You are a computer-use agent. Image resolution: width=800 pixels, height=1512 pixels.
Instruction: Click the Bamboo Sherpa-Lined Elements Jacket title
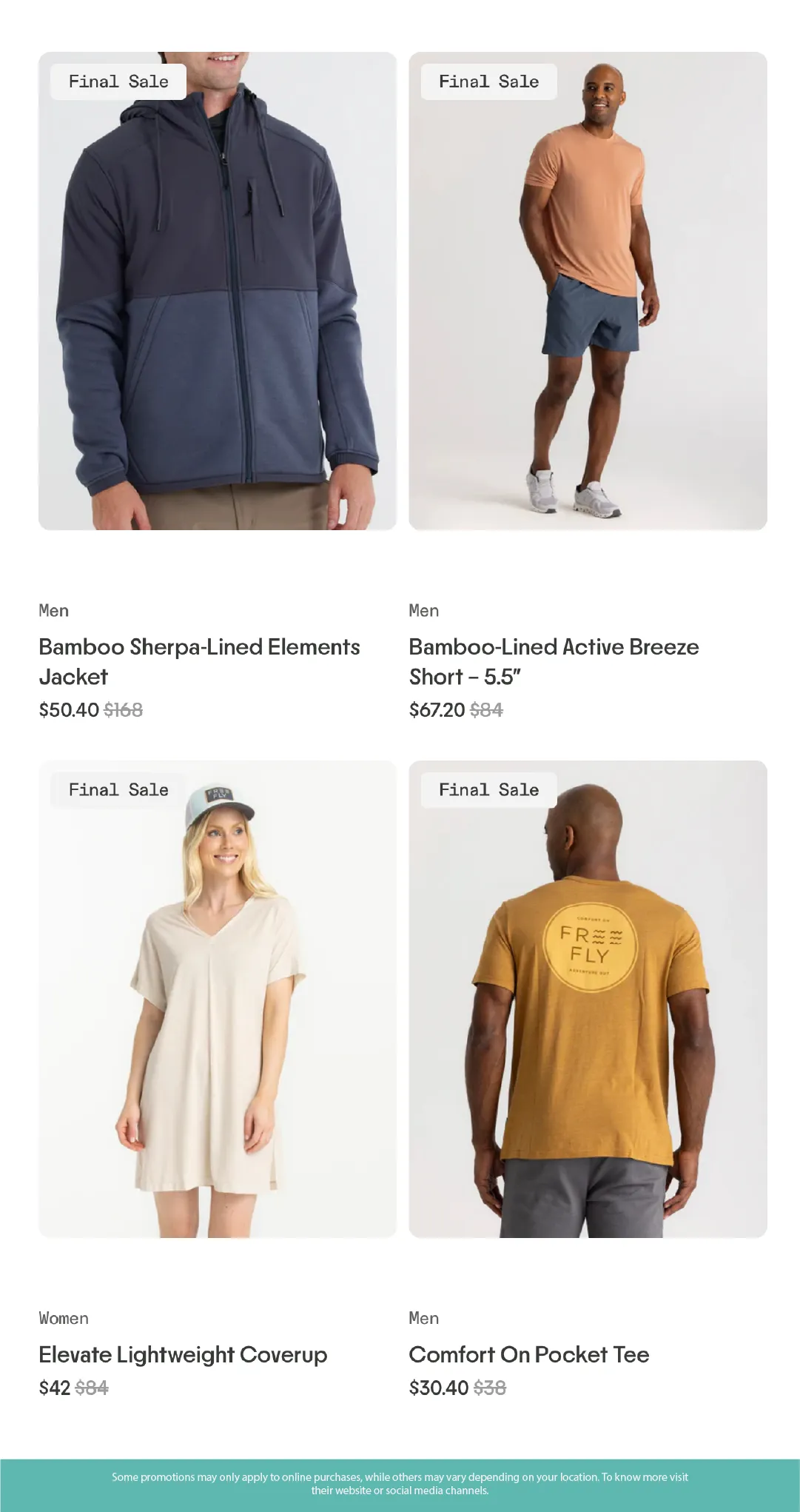[x=199, y=661]
